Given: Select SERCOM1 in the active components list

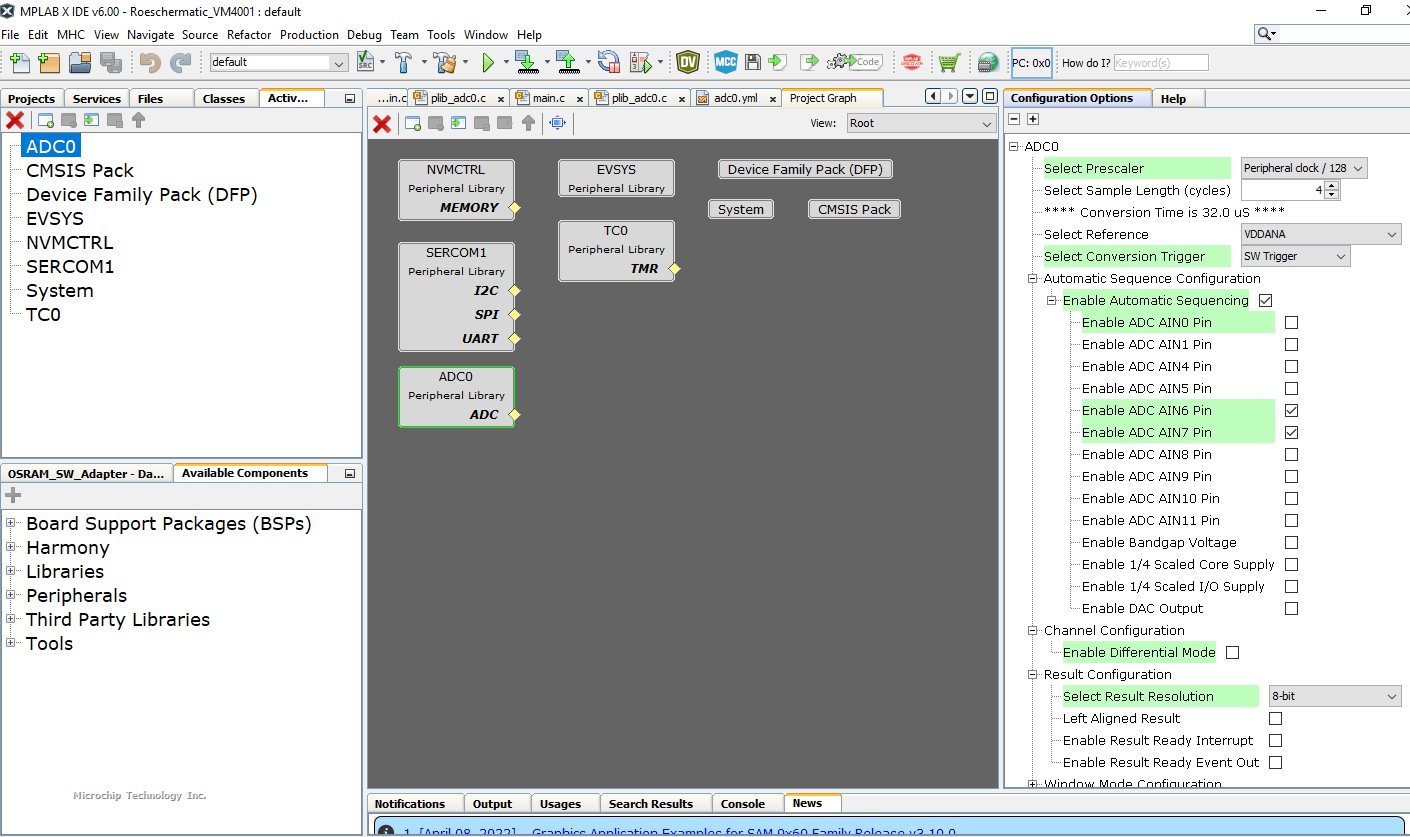Looking at the screenshot, I should click(x=70, y=266).
